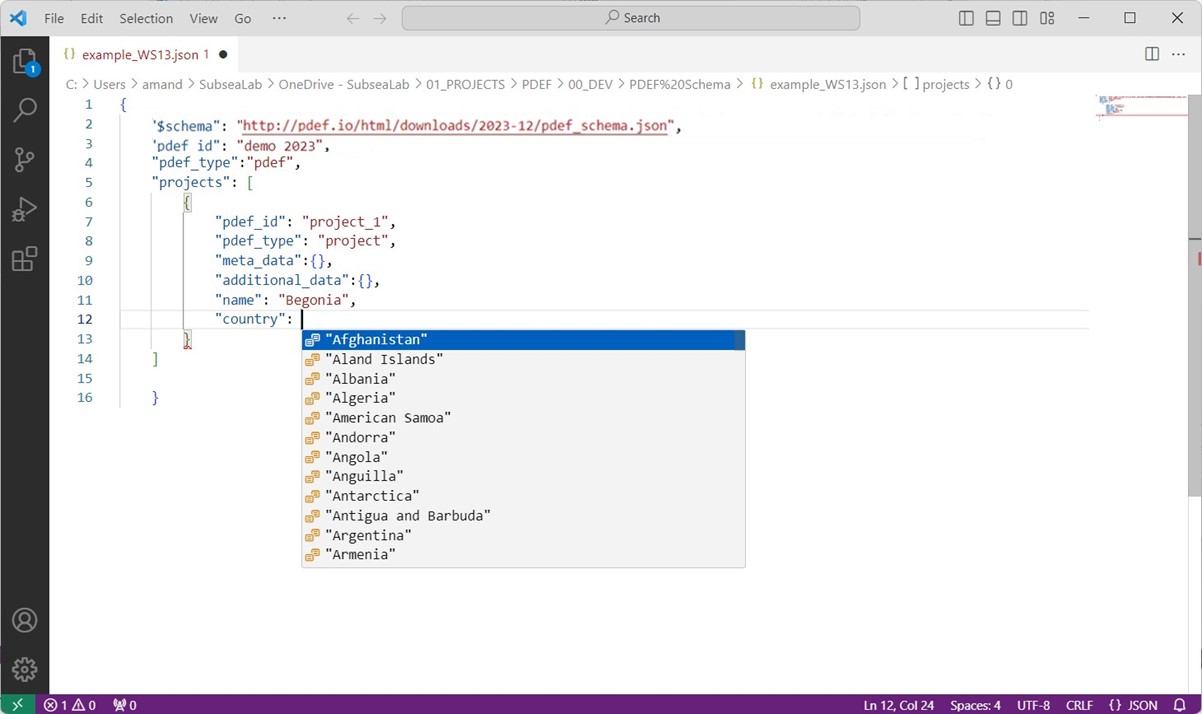Click breadcrumb segment PDEF%20Schema
Viewport: 1202px width, 714px height.
click(680, 85)
